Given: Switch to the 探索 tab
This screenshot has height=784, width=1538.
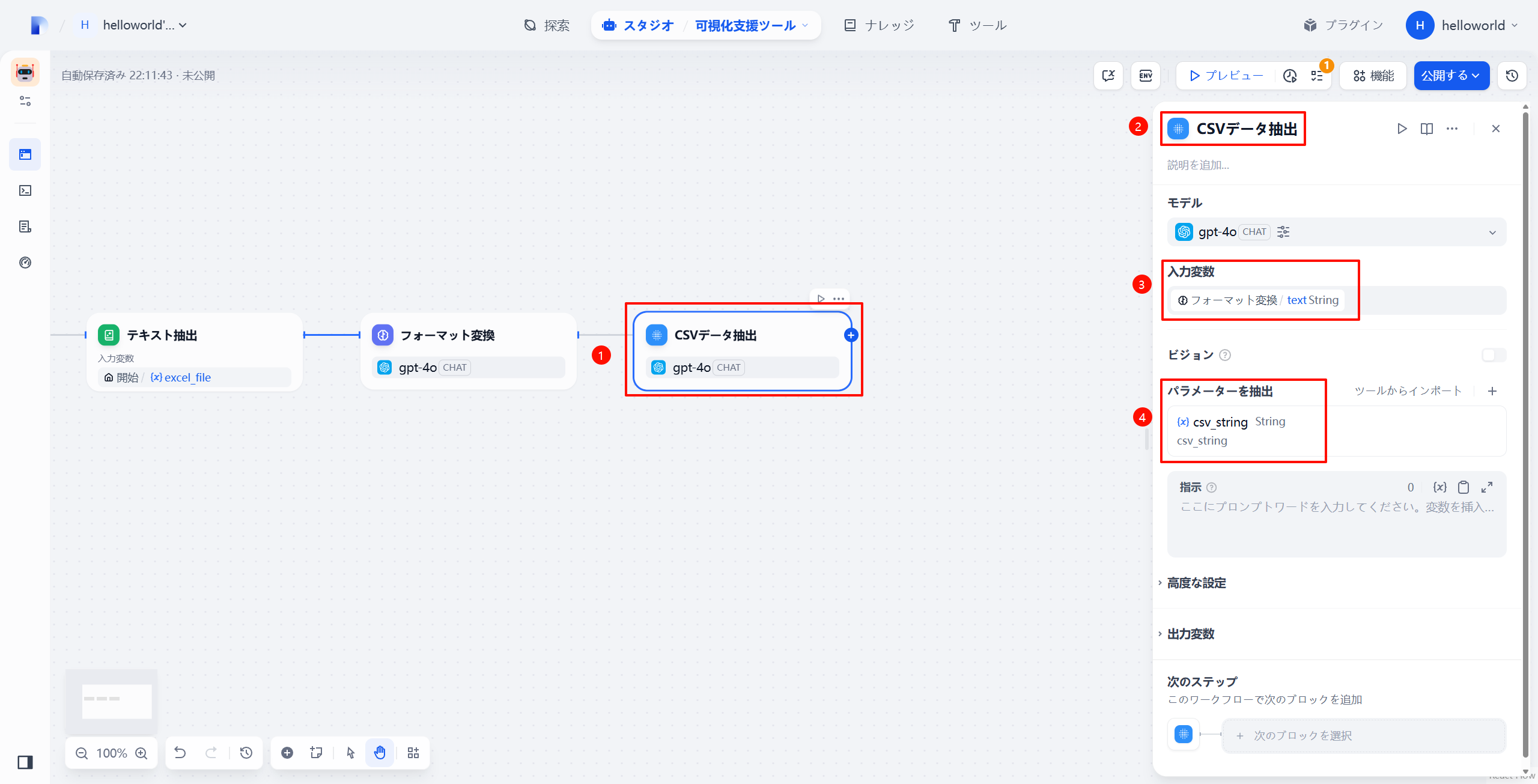Looking at the screenshot, I should [x=547, y=25].
